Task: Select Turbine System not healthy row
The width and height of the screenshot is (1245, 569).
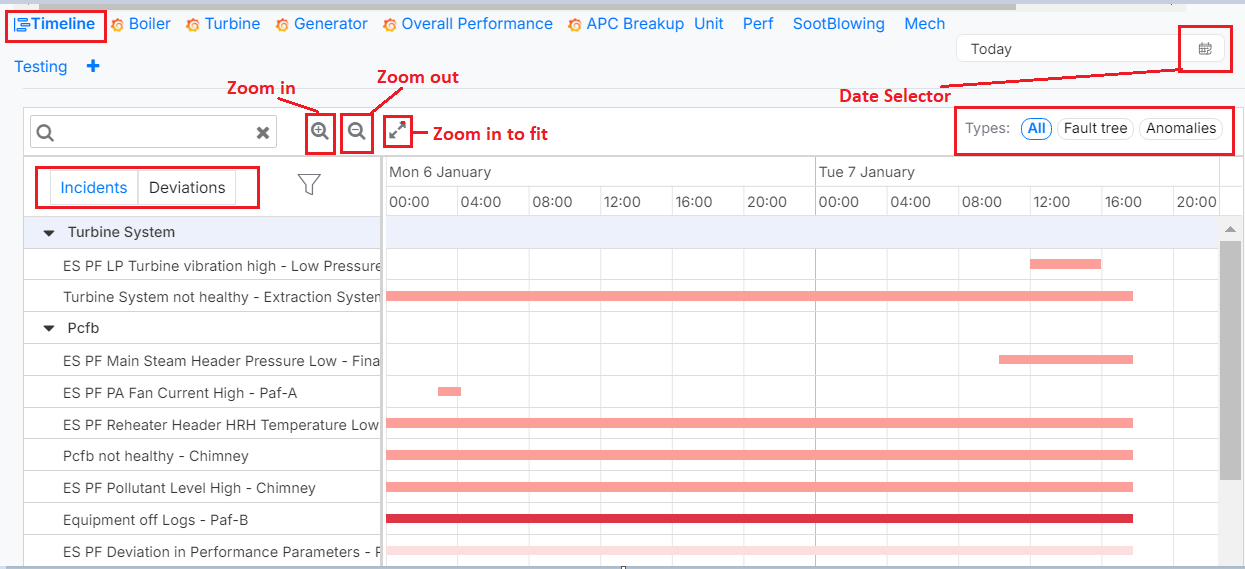Action: point(202,297)
